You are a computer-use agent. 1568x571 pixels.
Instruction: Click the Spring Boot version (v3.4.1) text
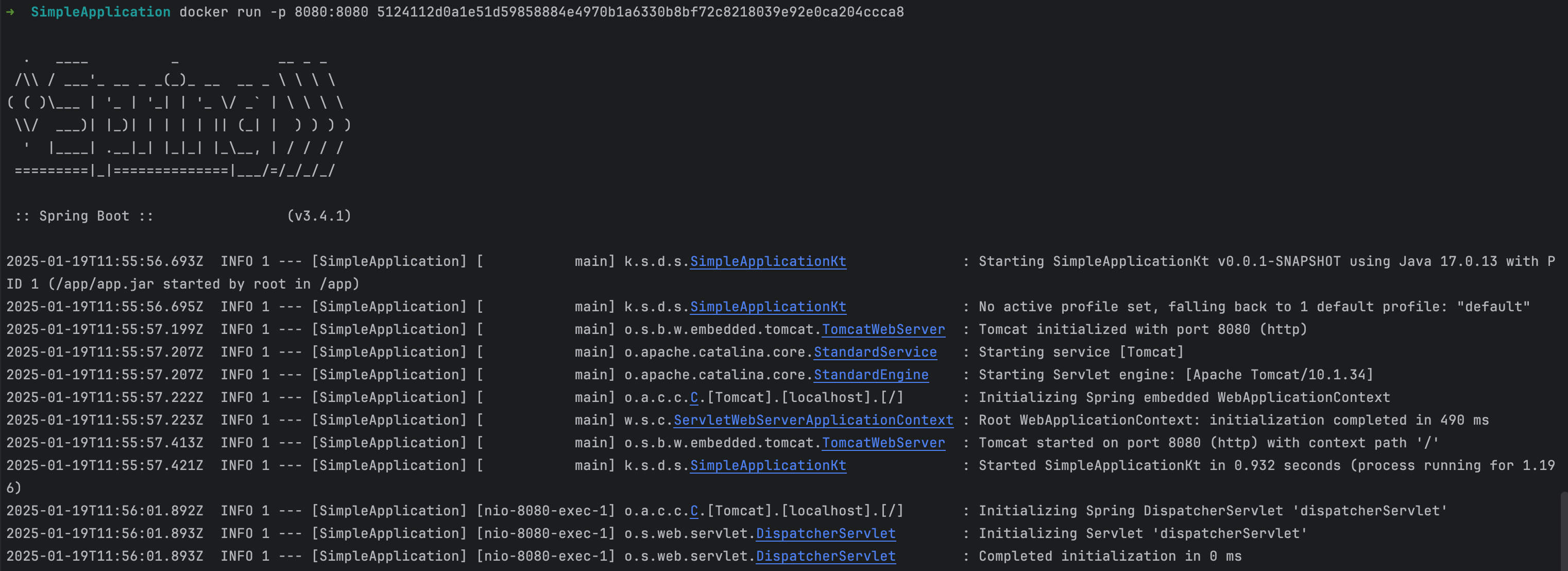[319, 216]
